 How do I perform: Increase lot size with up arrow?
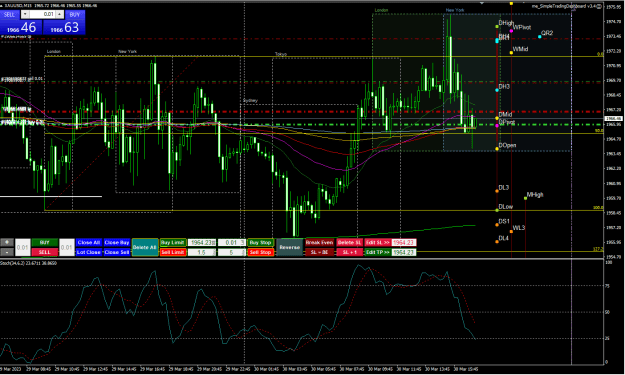(59, 14)
